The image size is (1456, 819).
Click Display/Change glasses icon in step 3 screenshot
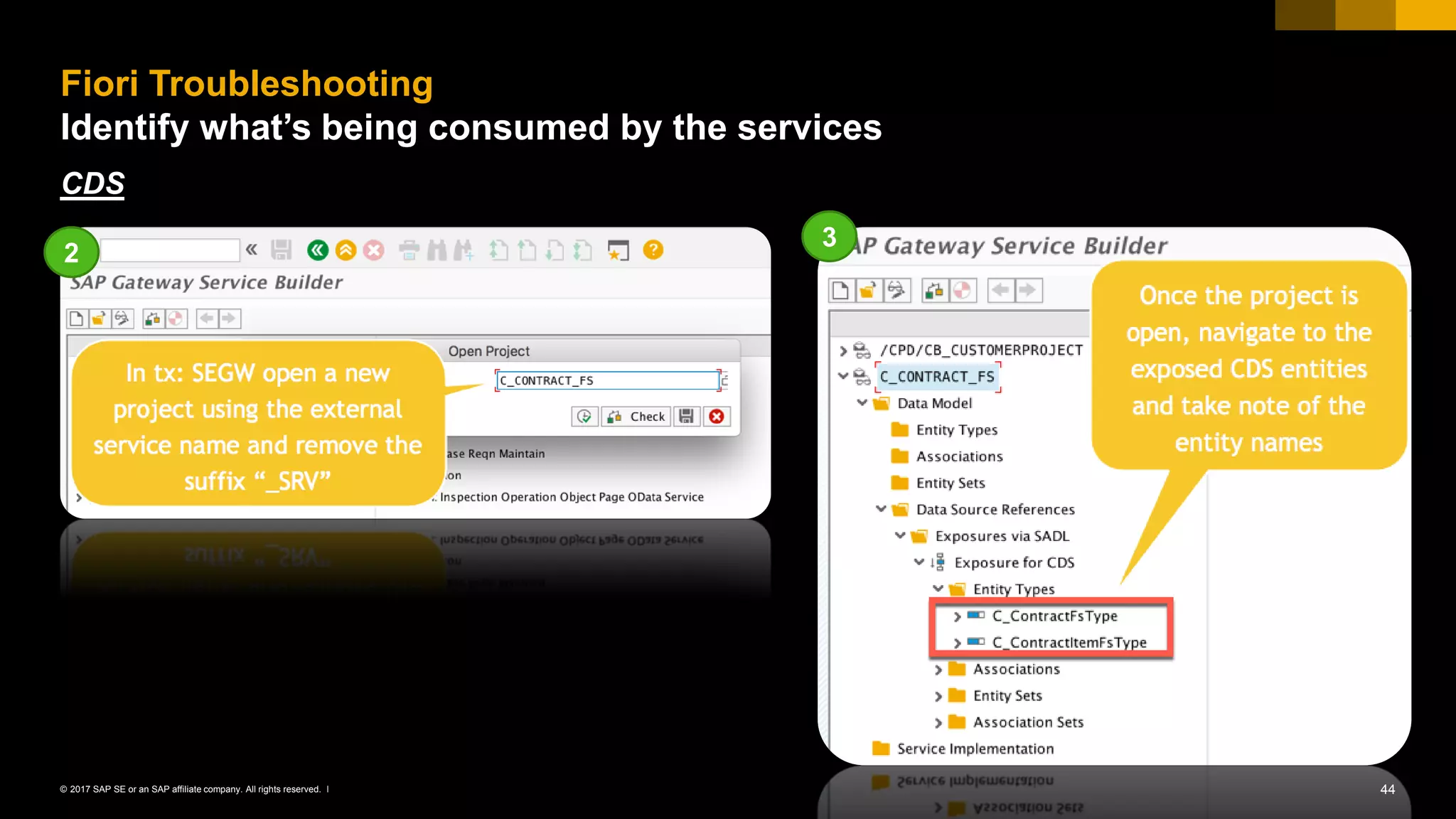pyautogui.click(x=896, y=290)
